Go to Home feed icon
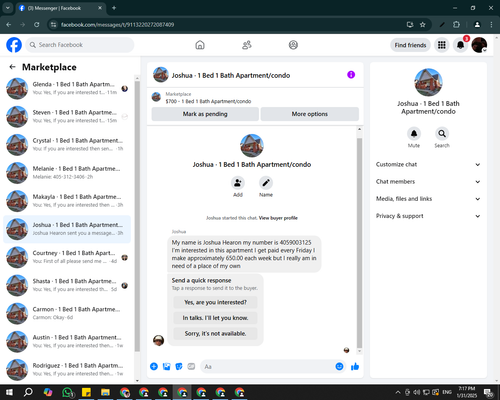Screen dimensions: 500x400 click(x=200, y=45)
